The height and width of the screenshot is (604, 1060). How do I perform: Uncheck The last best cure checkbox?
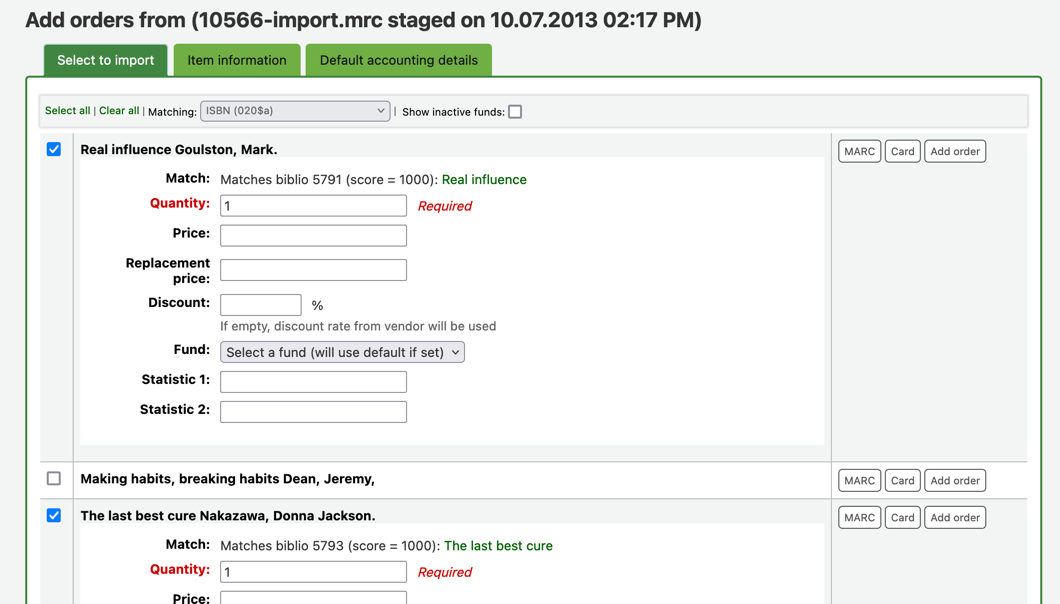54,515
